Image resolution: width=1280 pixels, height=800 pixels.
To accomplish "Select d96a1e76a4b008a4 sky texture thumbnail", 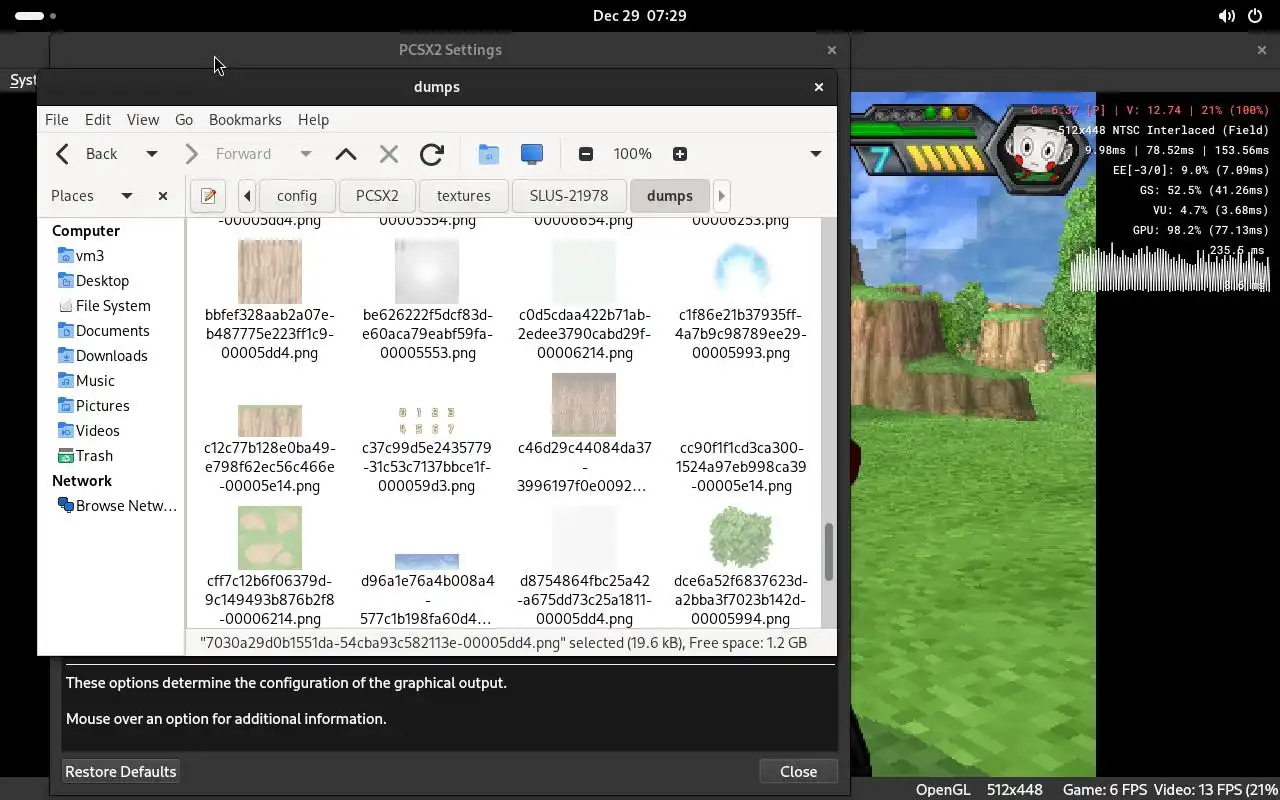I will pos(427,561).
